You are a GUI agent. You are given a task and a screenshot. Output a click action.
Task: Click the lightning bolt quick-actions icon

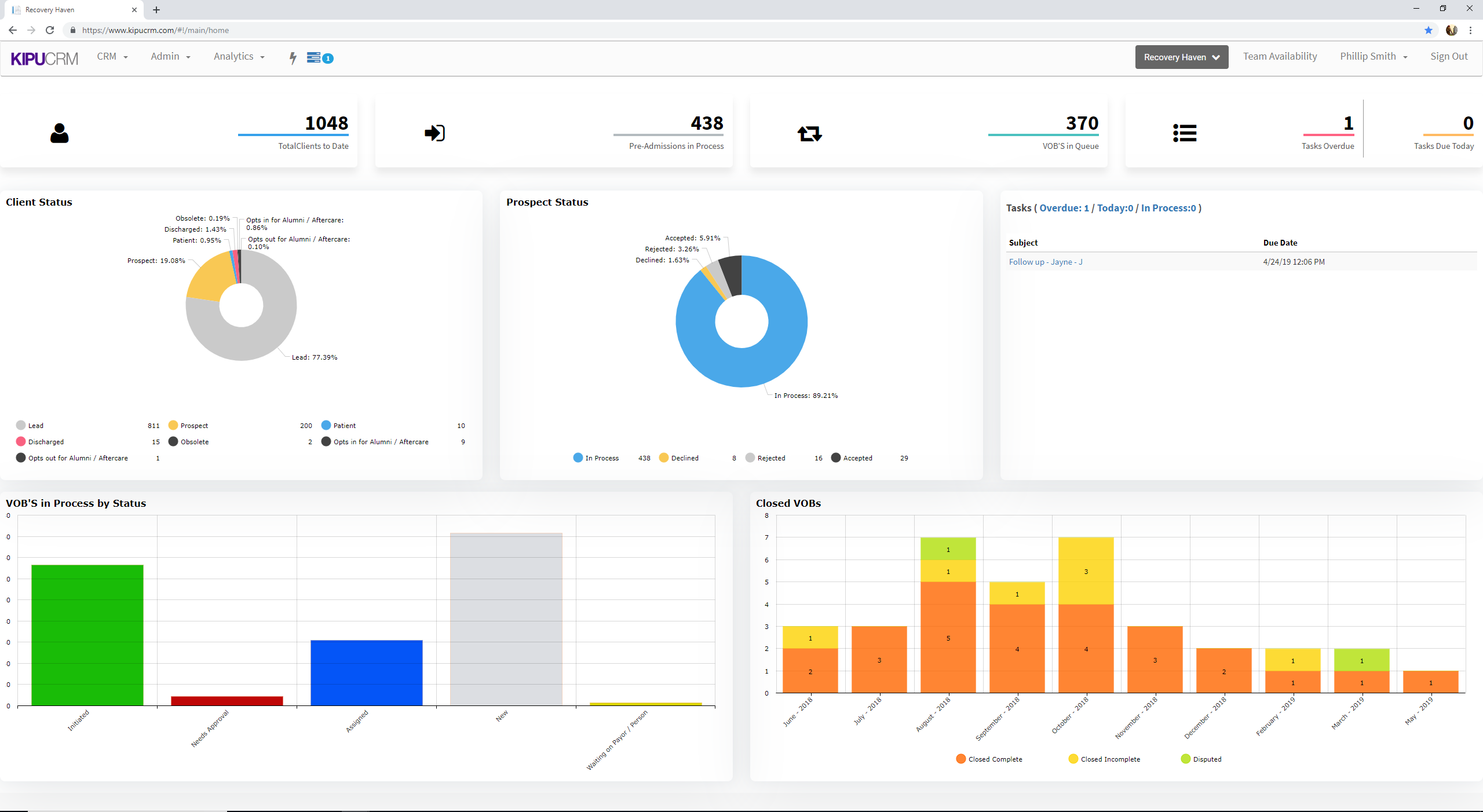tap(293, 57)
